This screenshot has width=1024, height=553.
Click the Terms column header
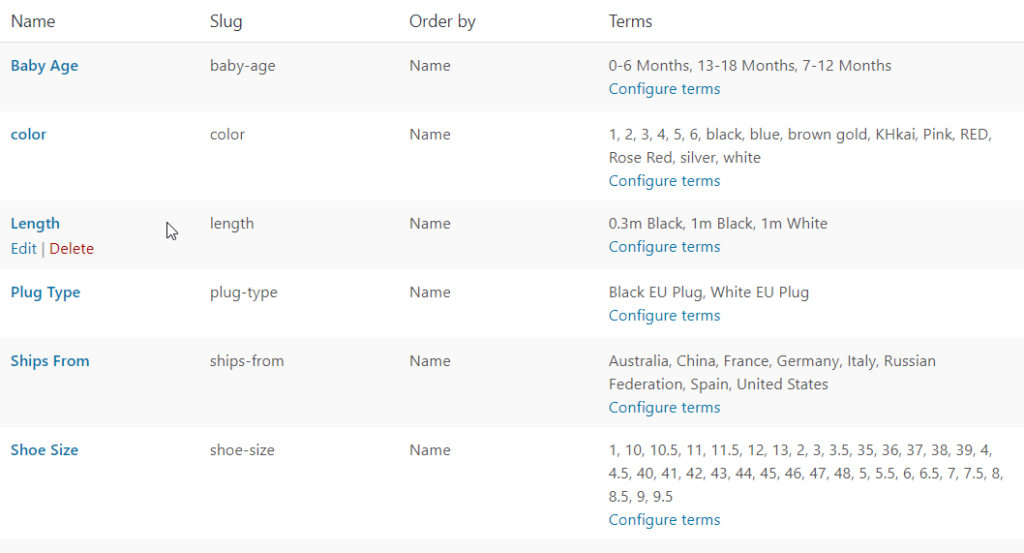630,21
